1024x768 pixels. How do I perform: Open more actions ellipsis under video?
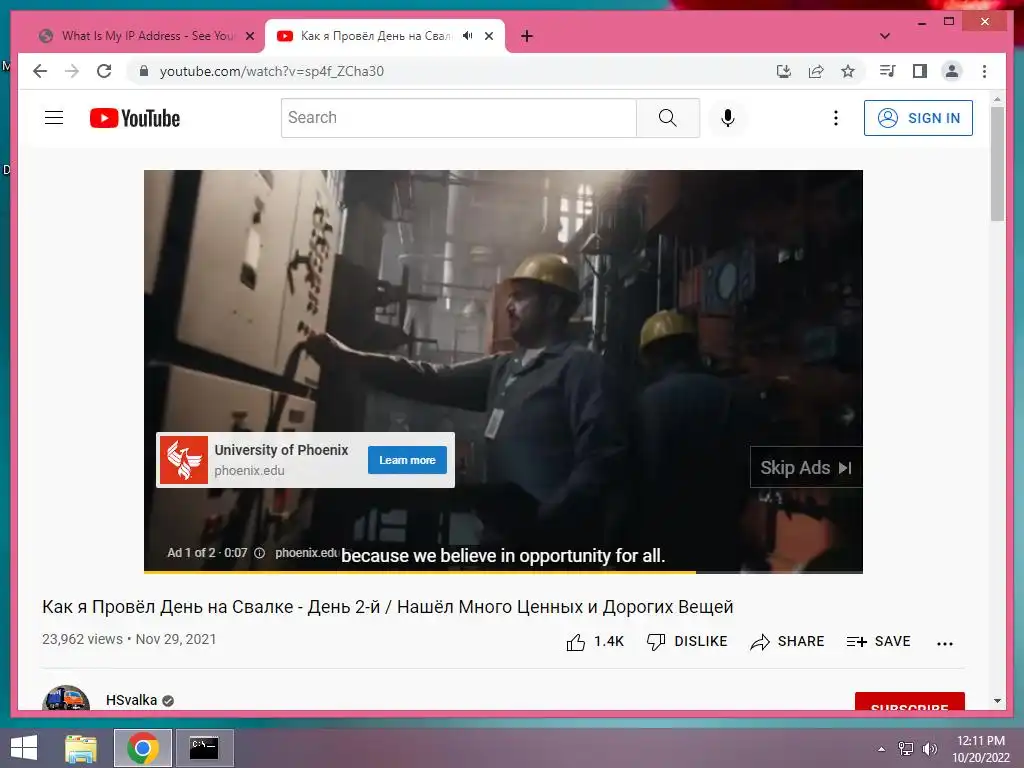pyautogui.click(x=944, y=643)
